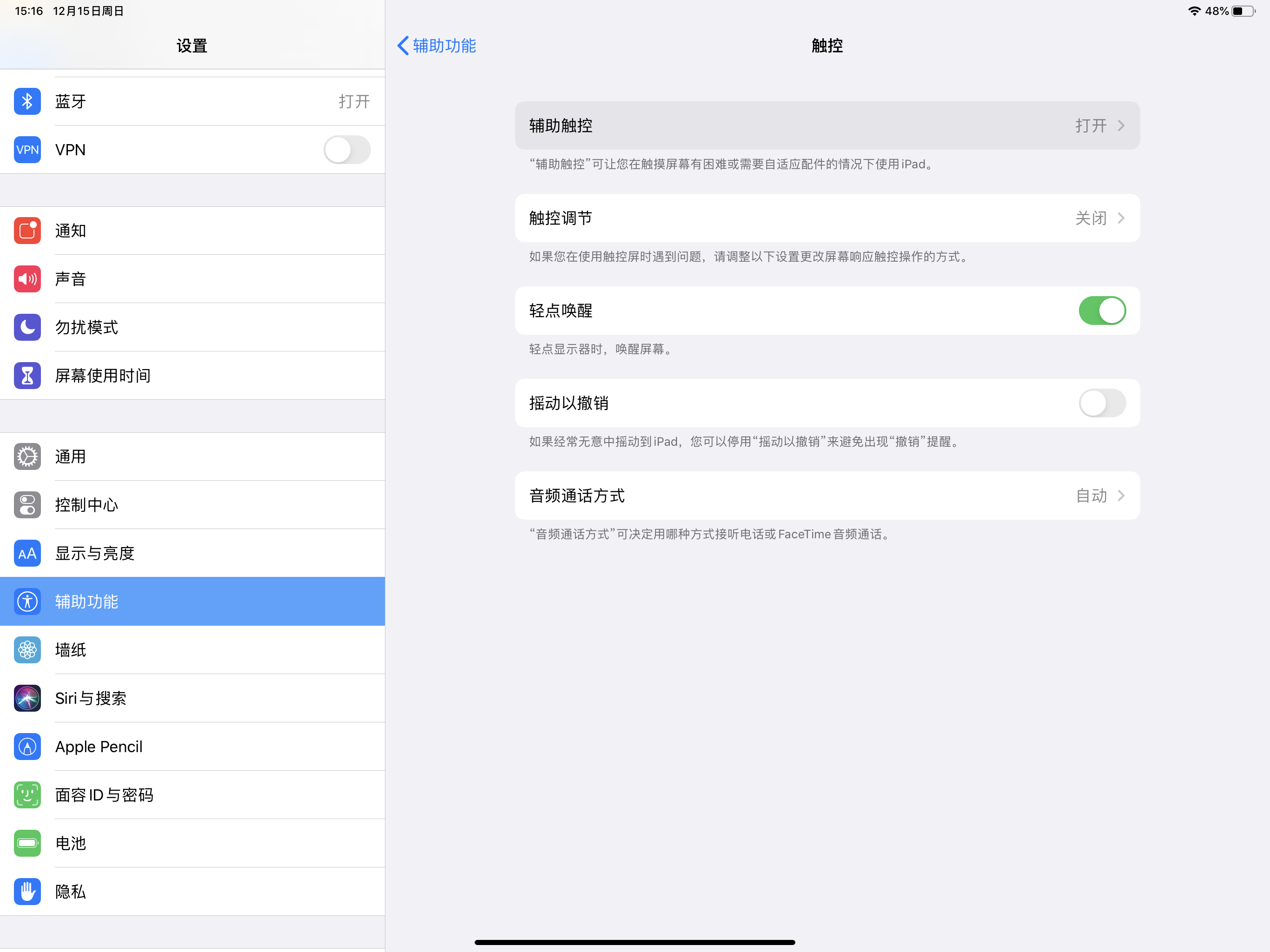1270x952 pixels.
Task: Select the 通知 (Notifications) icon
Action: coord(27,231)
